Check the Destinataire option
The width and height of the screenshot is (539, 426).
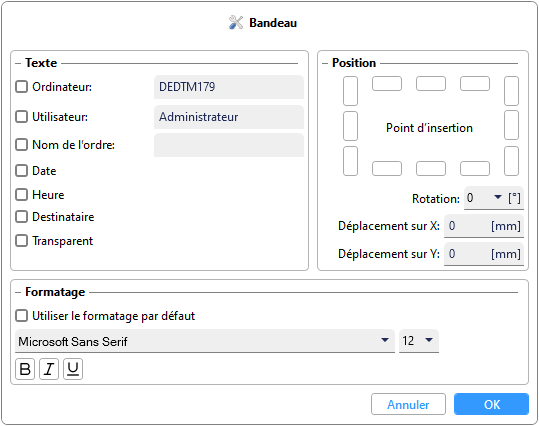tap(21, 217)
